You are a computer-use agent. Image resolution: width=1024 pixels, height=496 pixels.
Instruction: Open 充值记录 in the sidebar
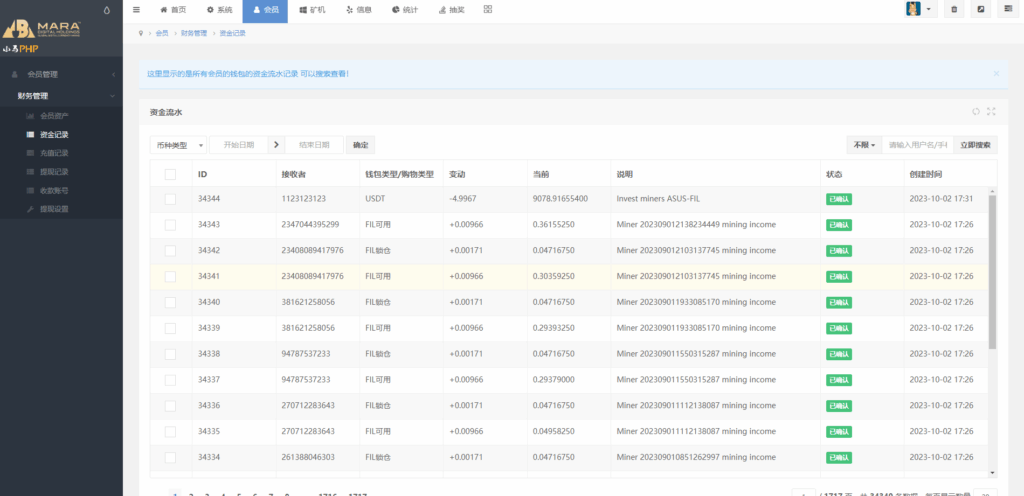tap(54, 153)
